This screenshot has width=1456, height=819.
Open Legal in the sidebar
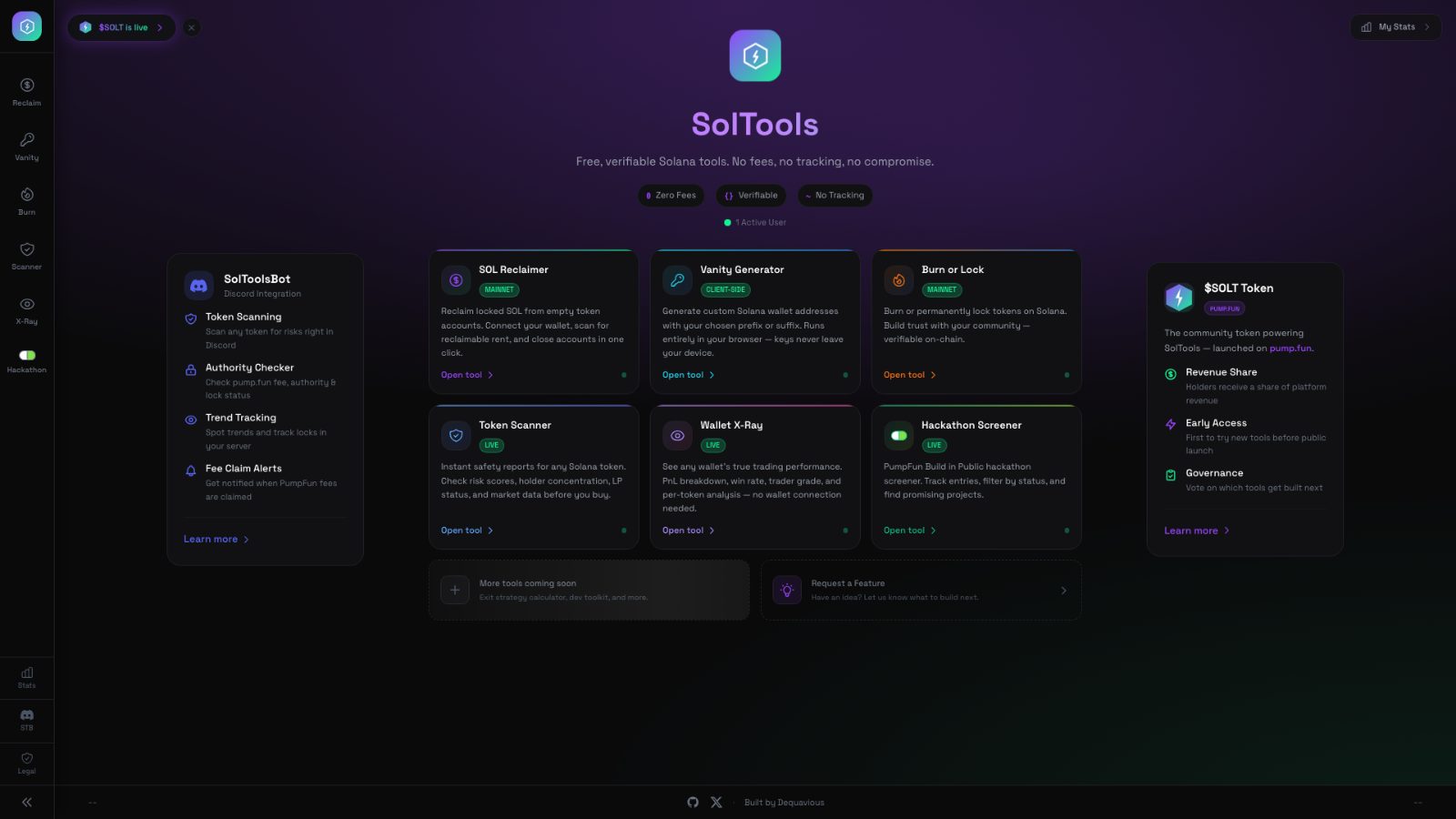click(26, 763)
